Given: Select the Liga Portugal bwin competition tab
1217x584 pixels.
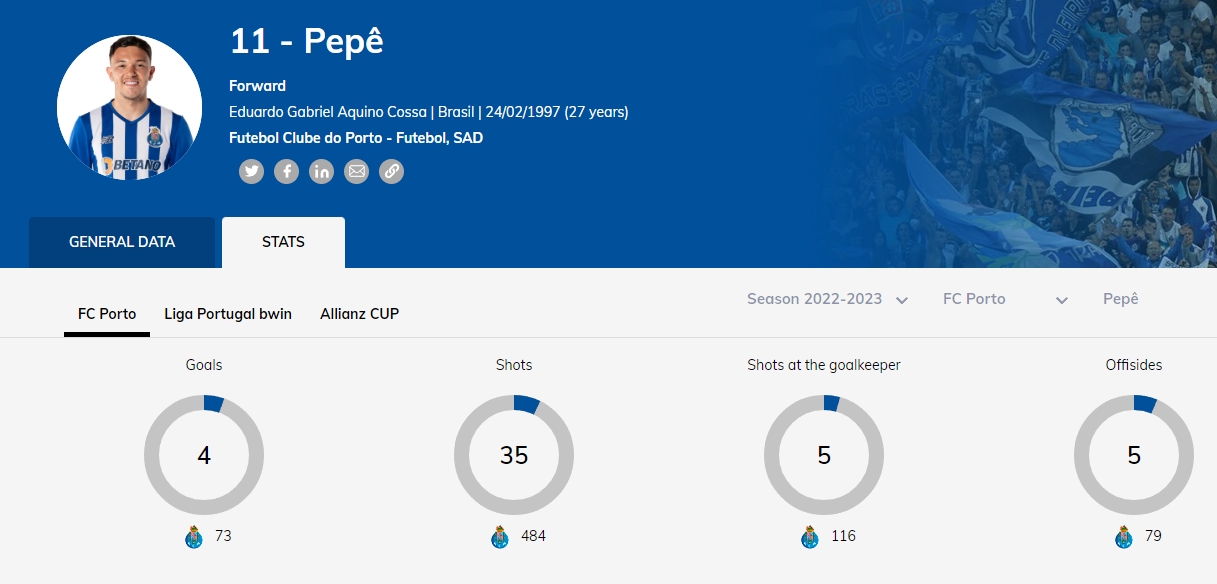Looking at the screenshot, I should click(228, 314).
